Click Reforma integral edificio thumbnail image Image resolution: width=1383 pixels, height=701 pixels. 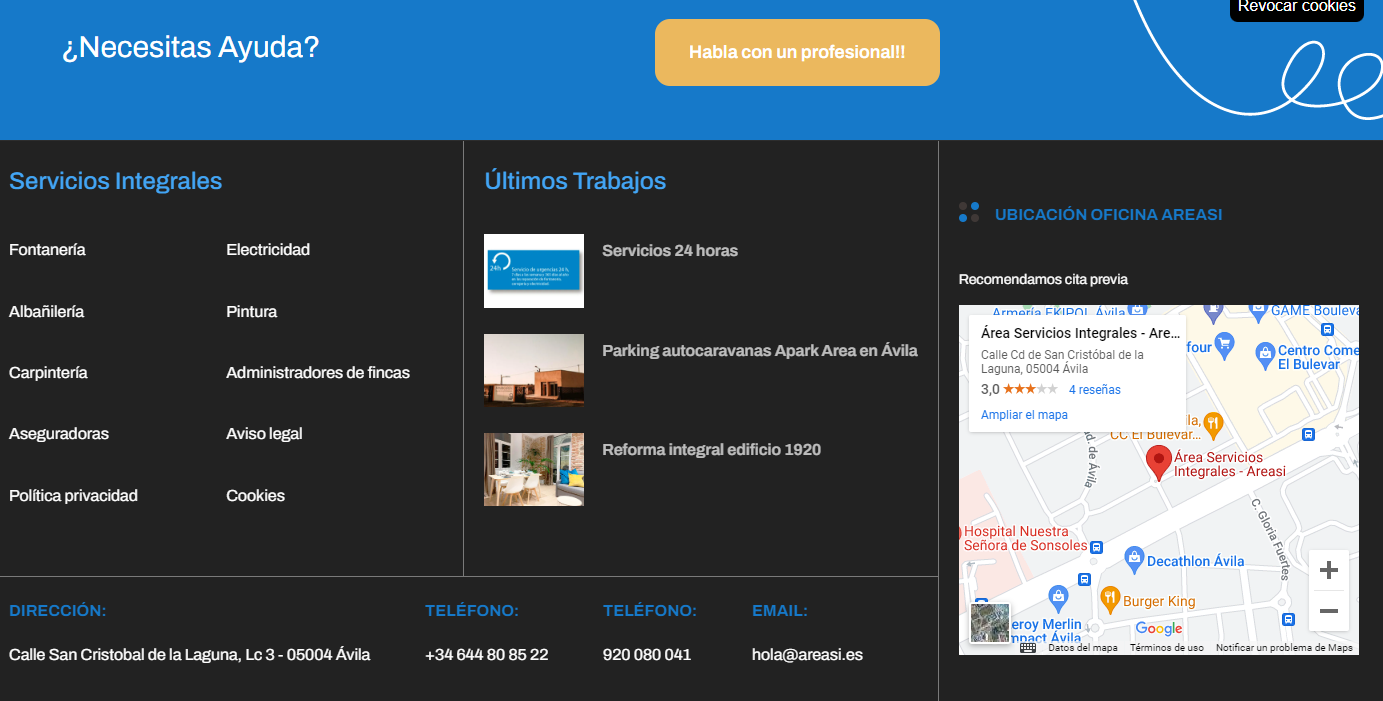click(534, 469)
